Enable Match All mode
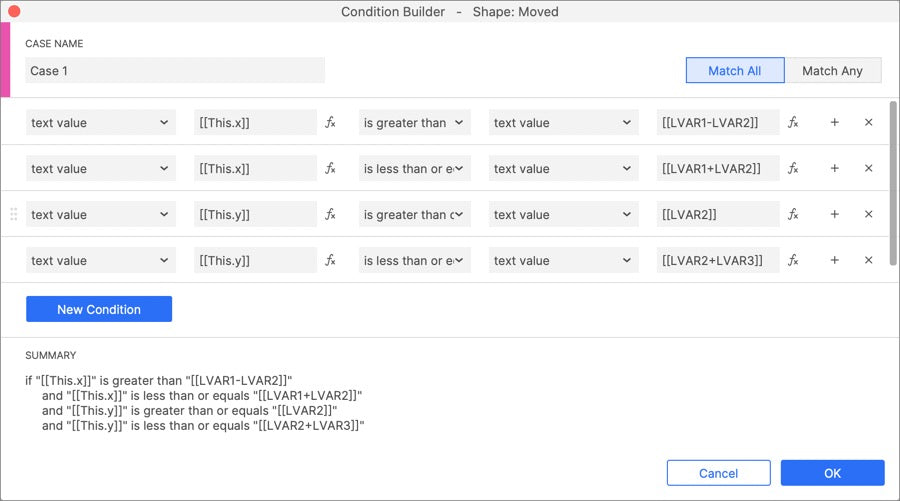The image size is (900, 501). pos(734,71)
